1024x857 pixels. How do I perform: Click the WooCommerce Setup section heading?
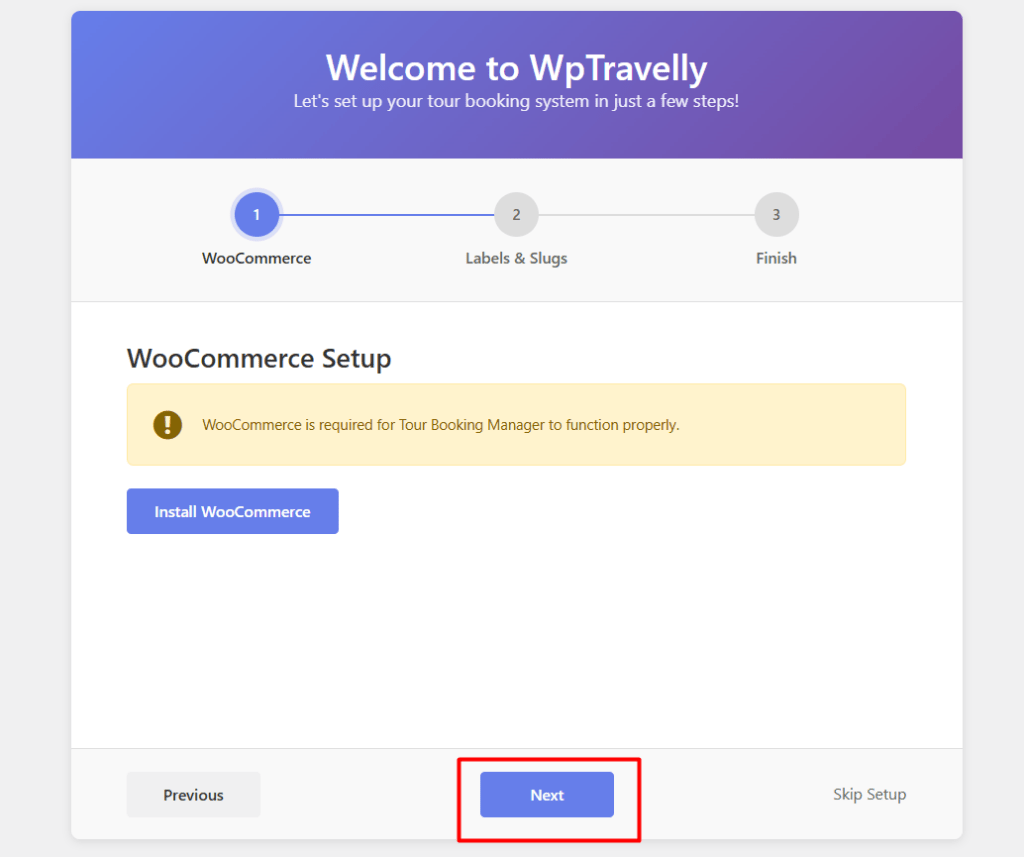point(259,358)
